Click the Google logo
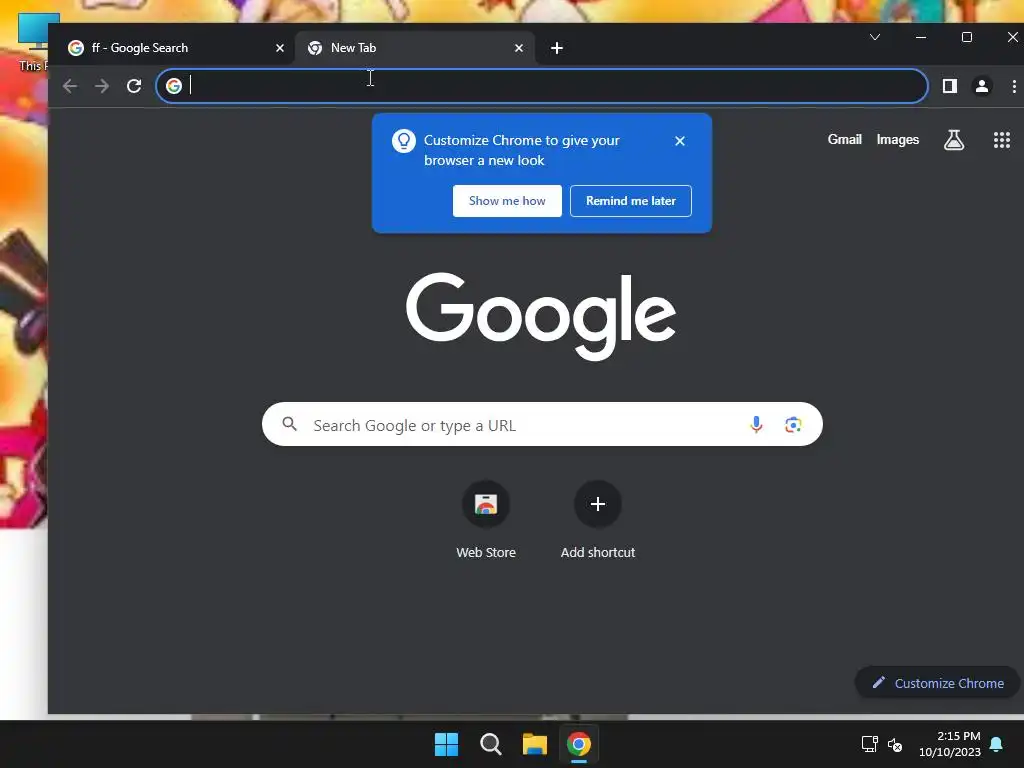 click(541, 316)
